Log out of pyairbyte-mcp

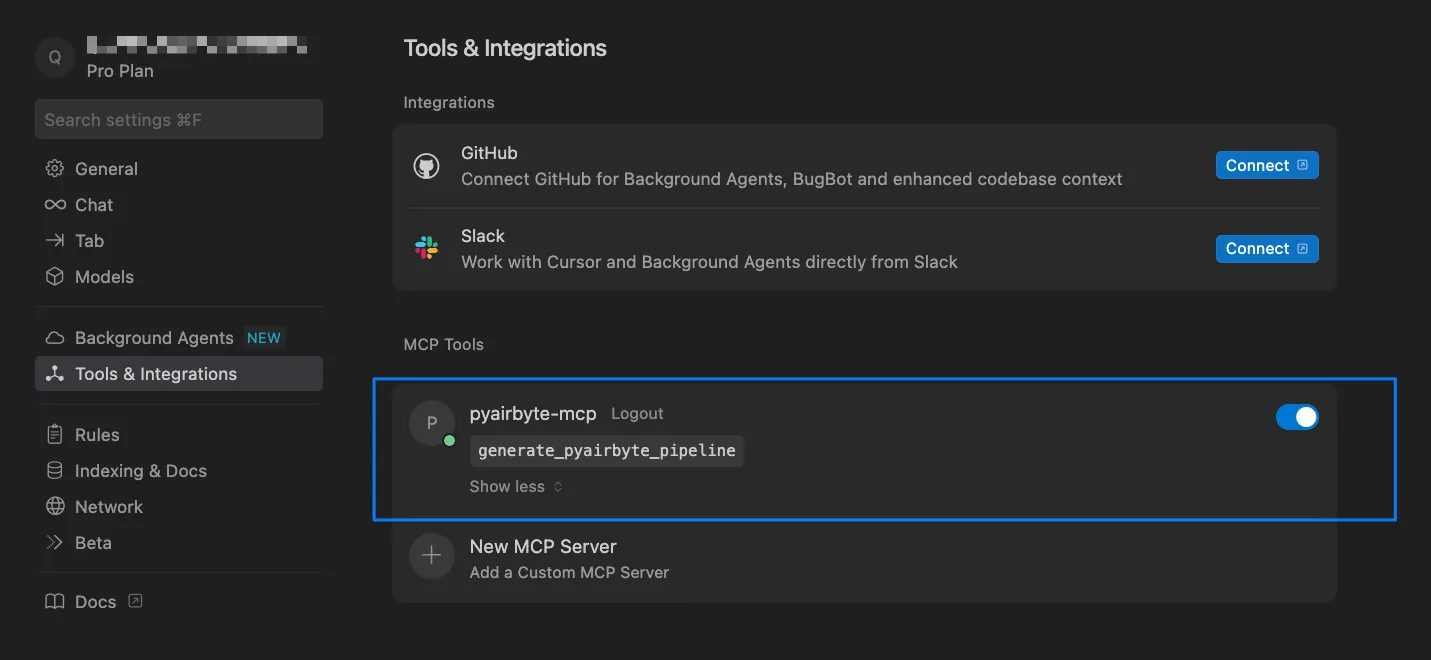tap(637, 414)
